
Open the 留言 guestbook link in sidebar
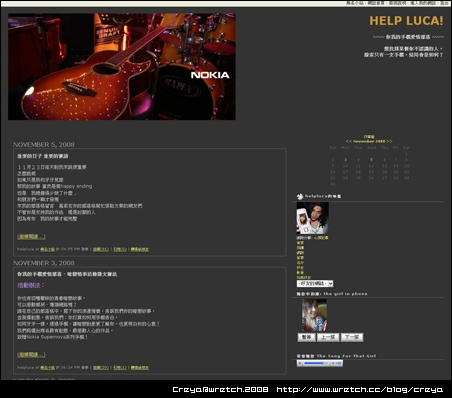pyautogui.click(x=300, y=258)
